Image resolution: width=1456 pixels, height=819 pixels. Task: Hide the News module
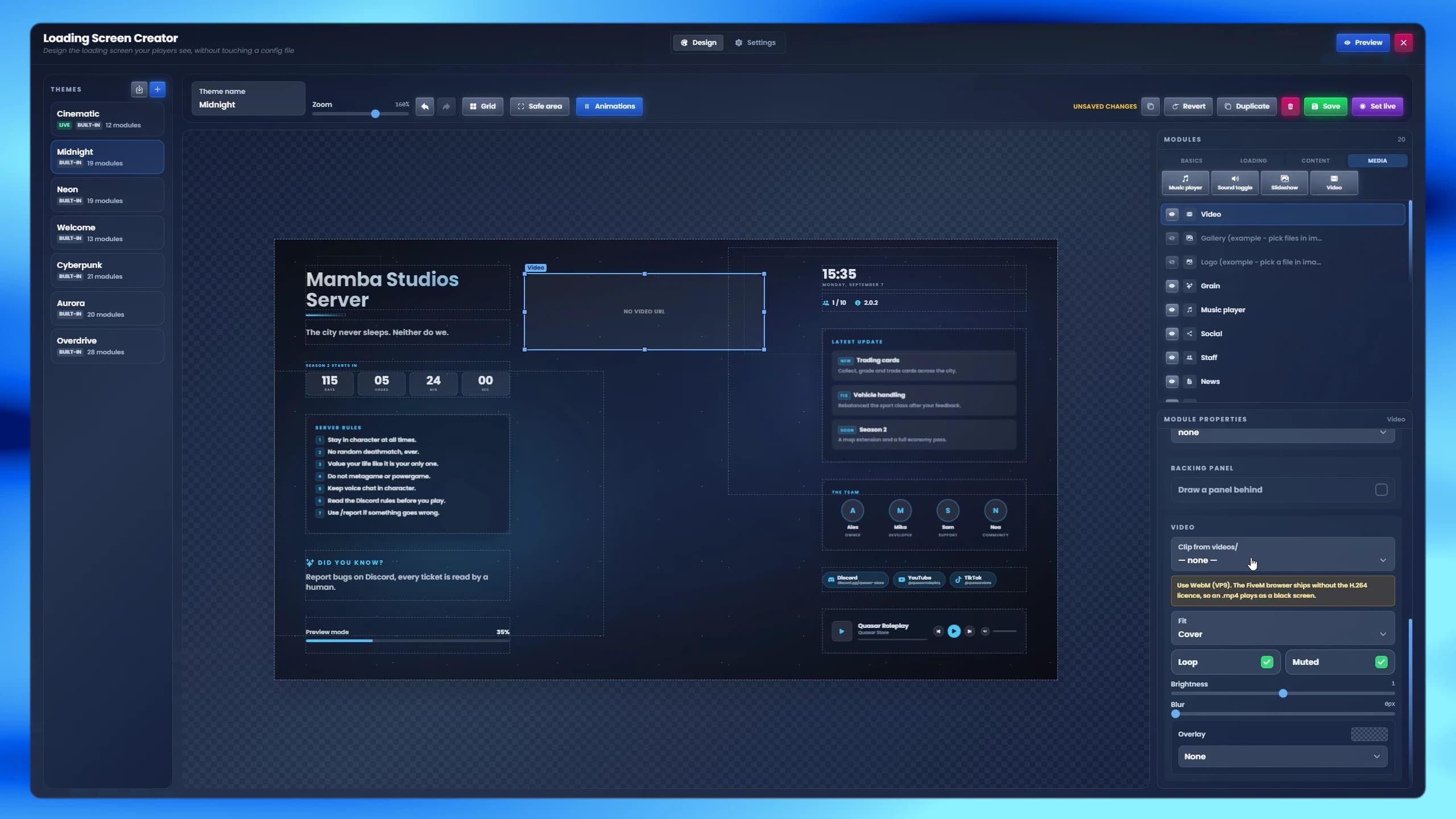click(1172, 382)
